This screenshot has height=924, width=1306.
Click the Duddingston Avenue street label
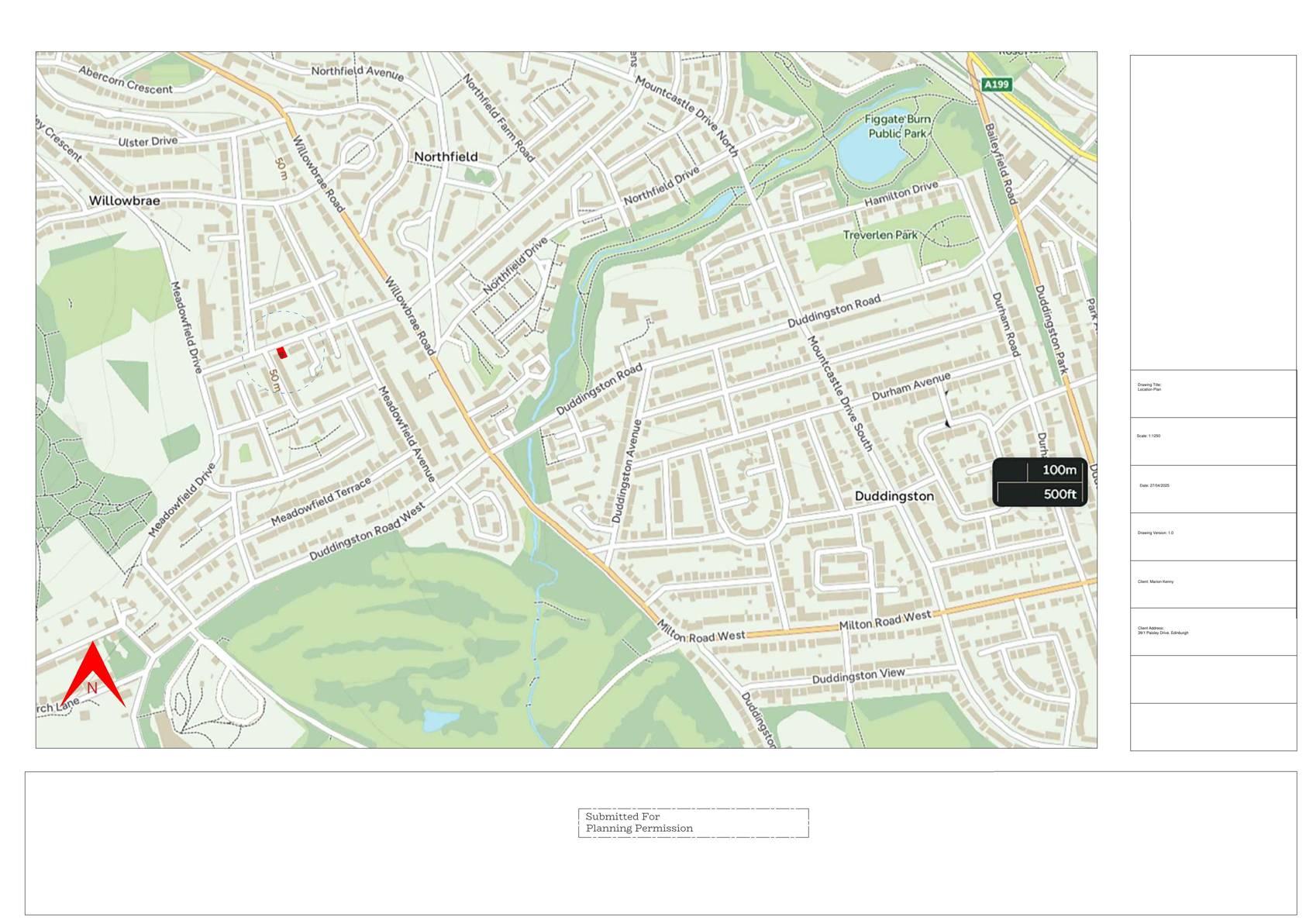(626, 471)
